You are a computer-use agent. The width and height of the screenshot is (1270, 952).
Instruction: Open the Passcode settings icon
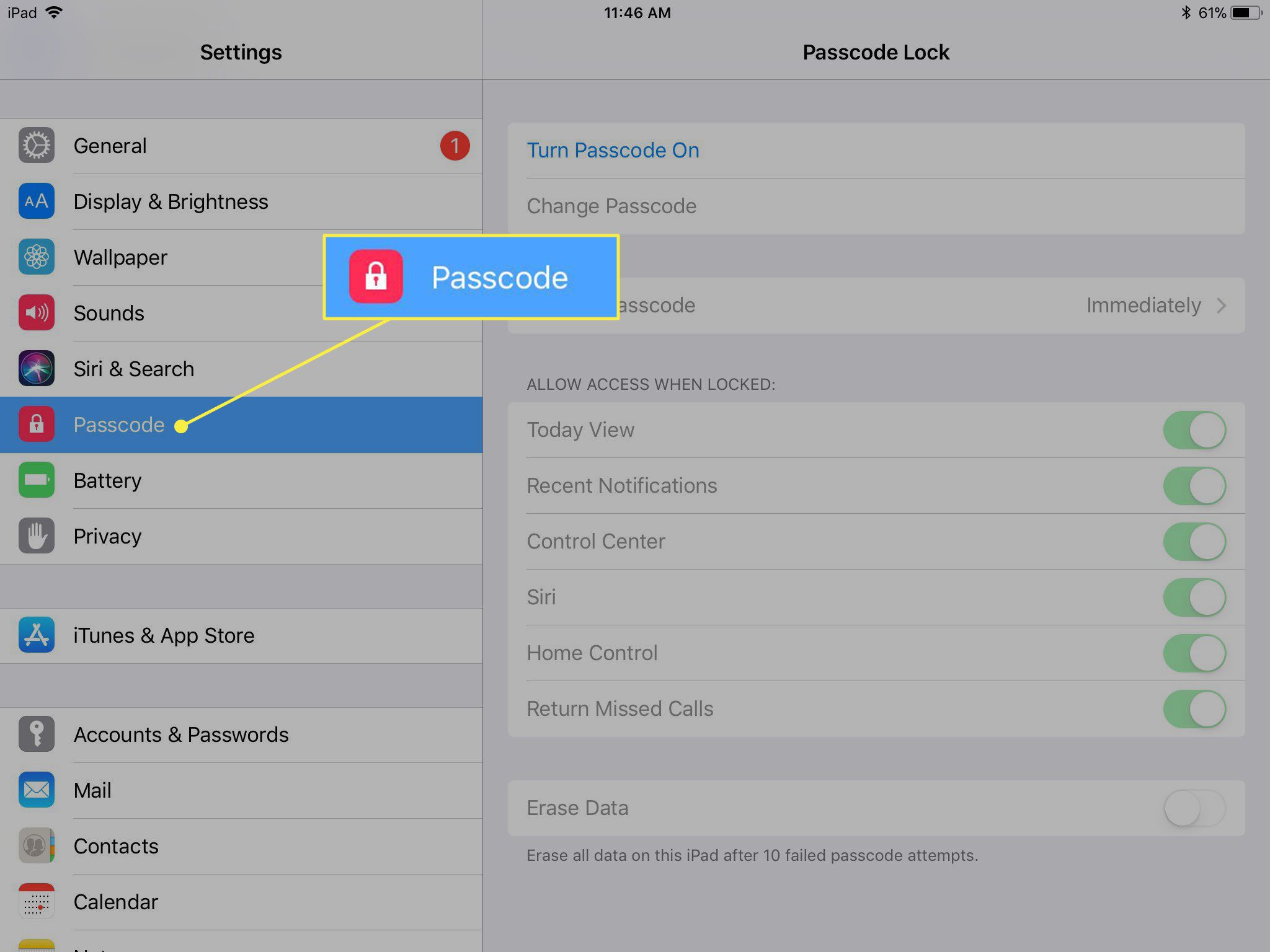click(x=36, y=423)
